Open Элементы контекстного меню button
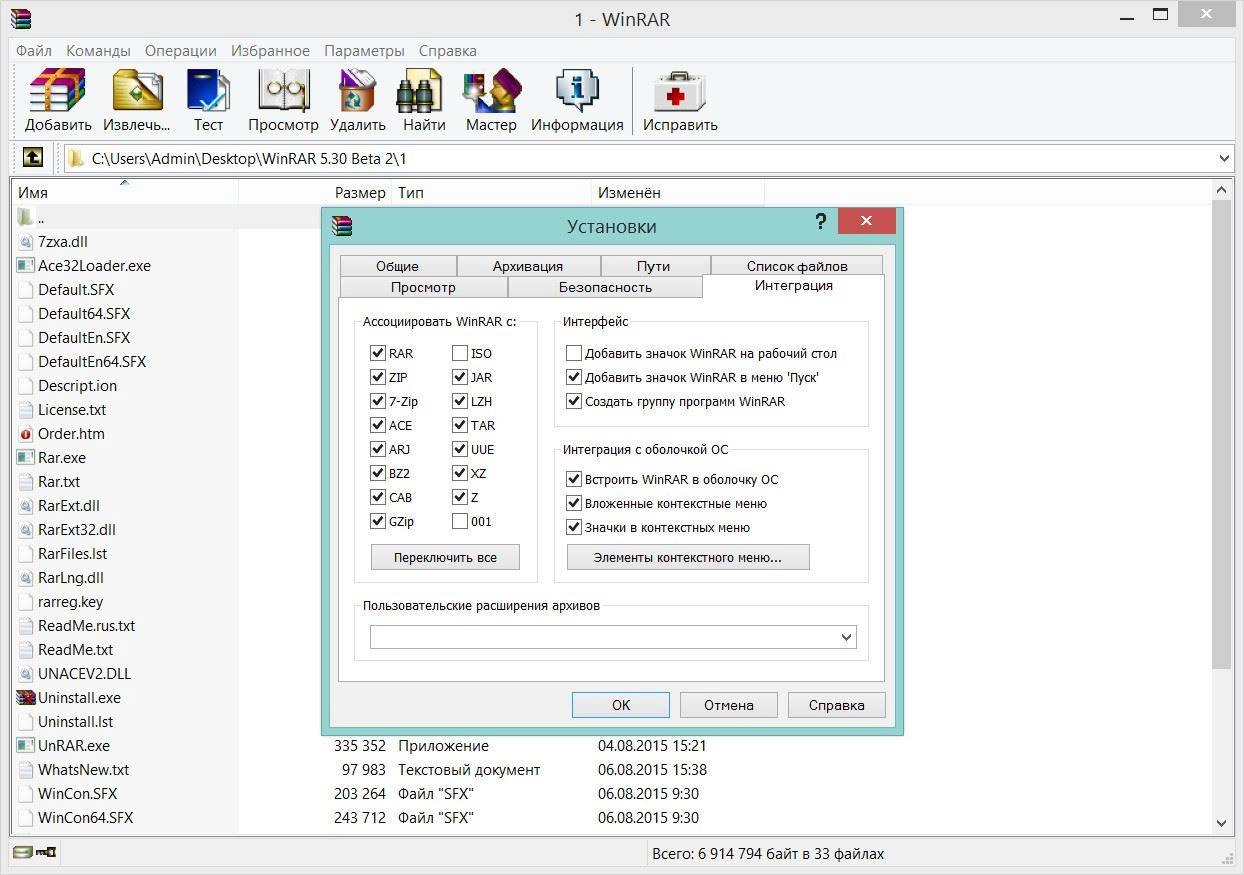This screenshot has width=1244, height=875. [x=688, y=557]
